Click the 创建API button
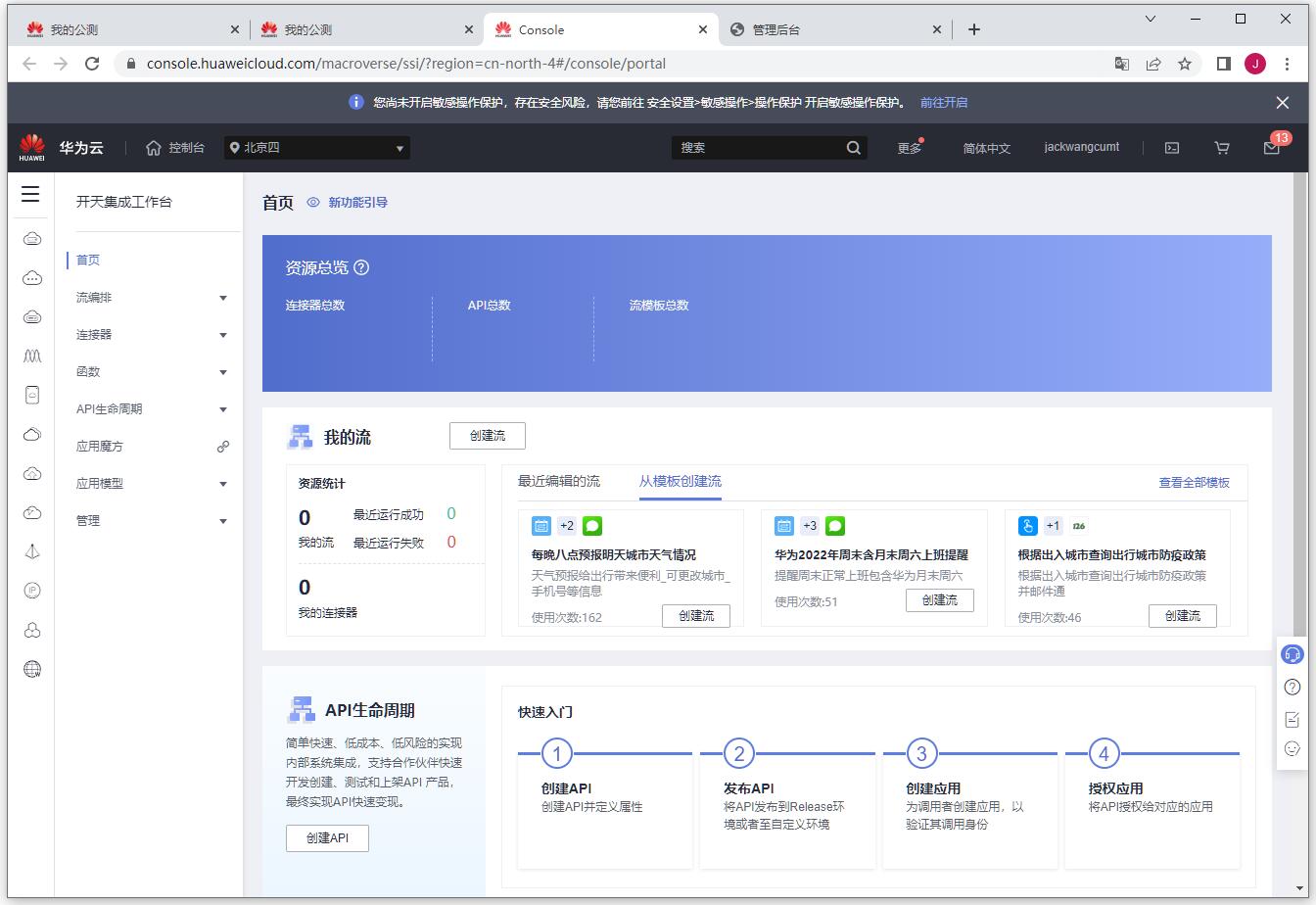The height and width of the screenshot is (905, 1316). coord(327,838)
